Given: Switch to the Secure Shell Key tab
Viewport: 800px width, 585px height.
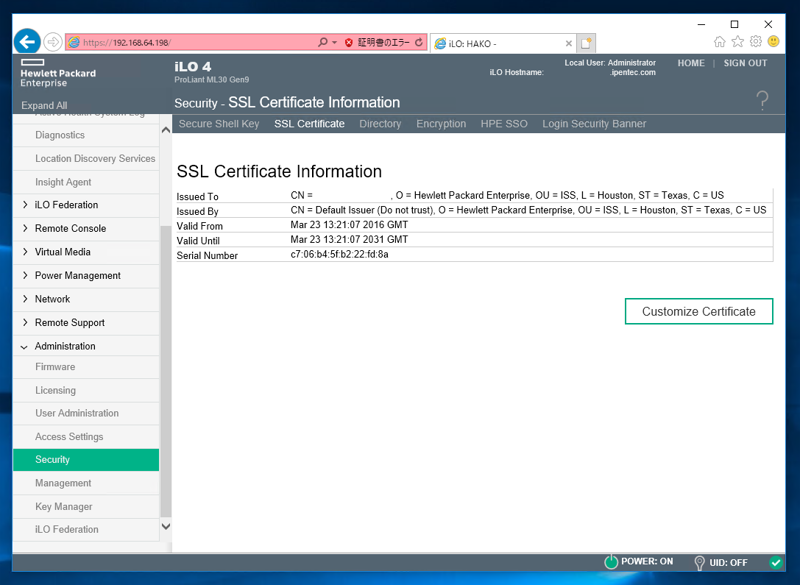Looking at the screenshot, I should click(x=219, y=124).
